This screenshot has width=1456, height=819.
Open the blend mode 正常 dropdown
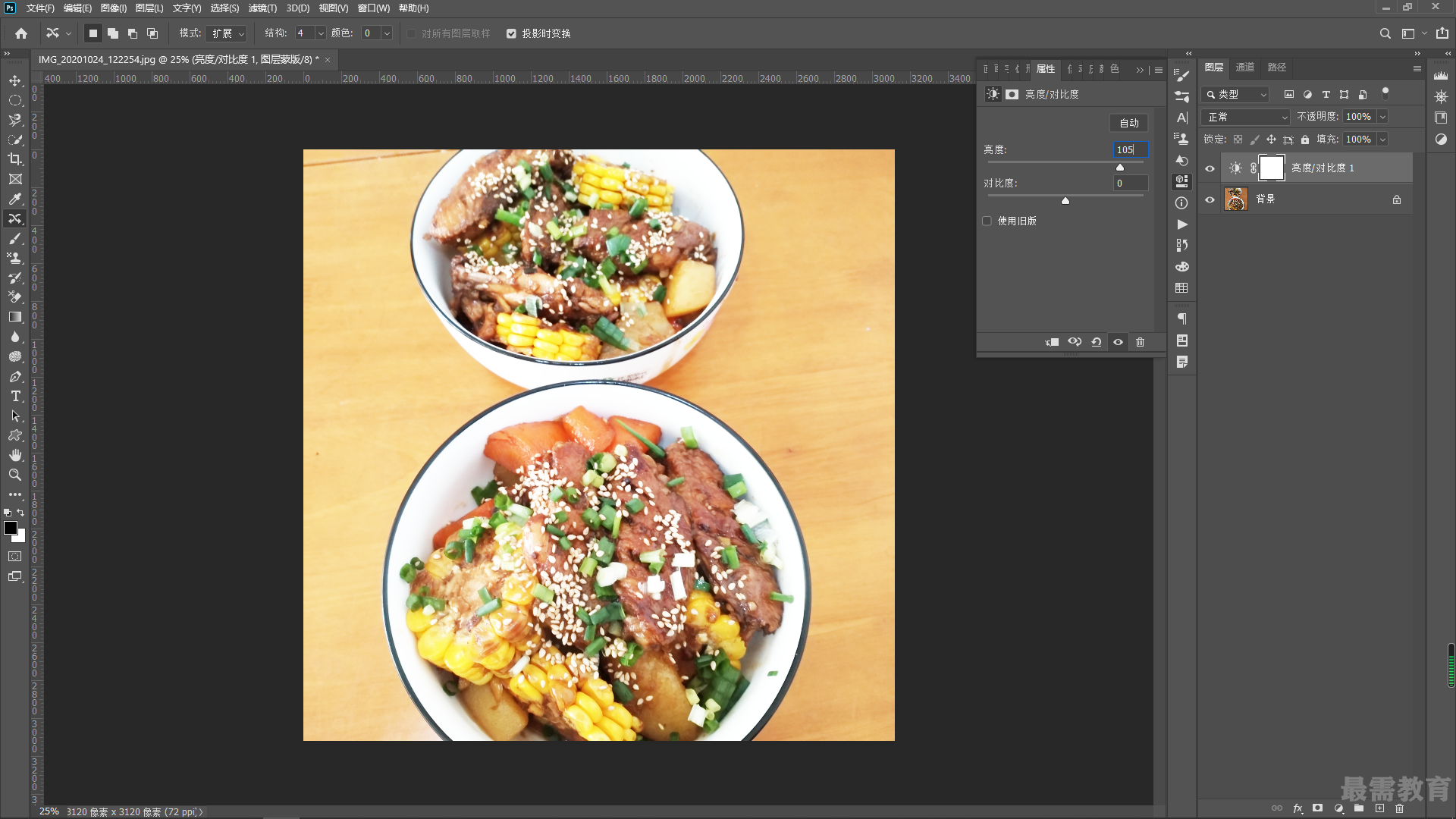point(1246,117)
